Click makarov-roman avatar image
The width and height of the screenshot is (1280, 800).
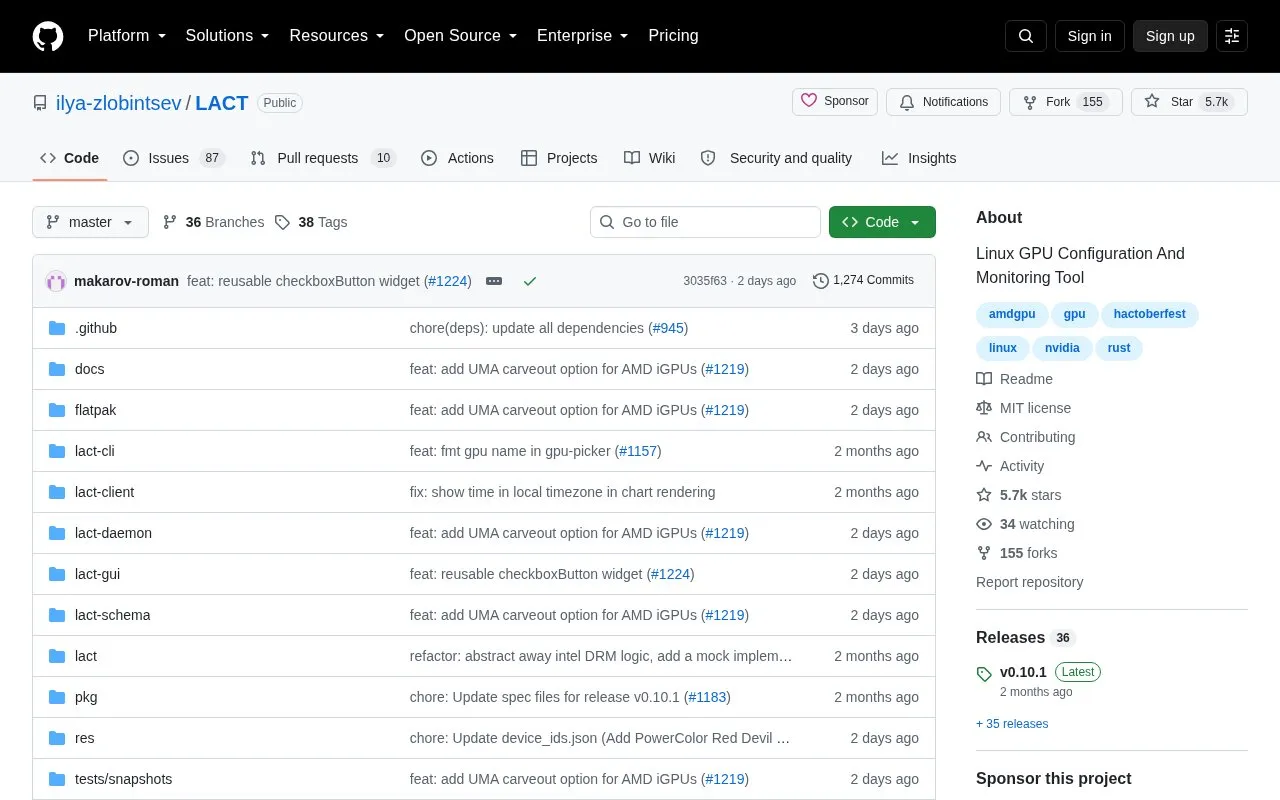(x=56, y=281)
